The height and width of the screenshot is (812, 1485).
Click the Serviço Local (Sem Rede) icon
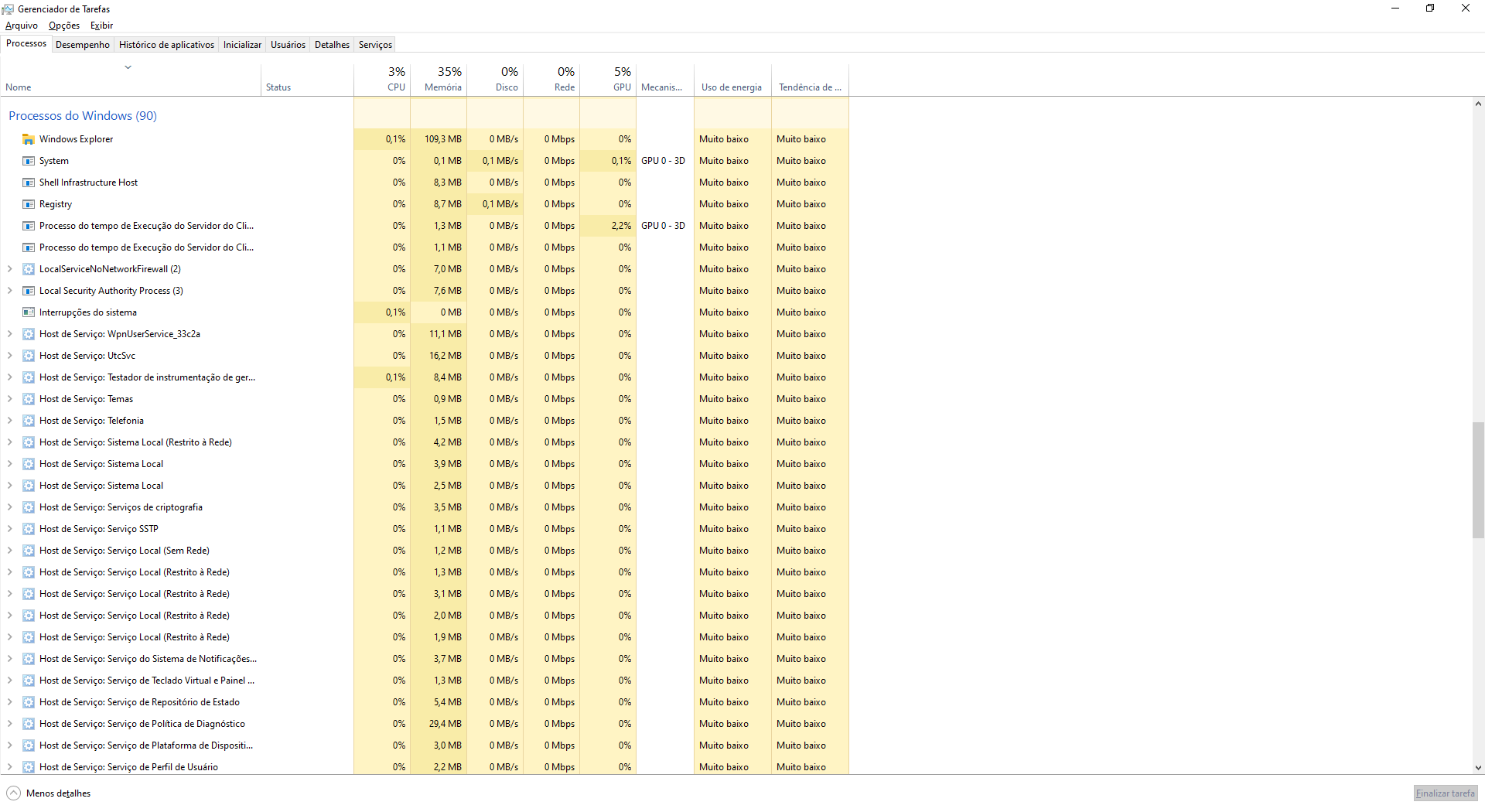[29, 551]
